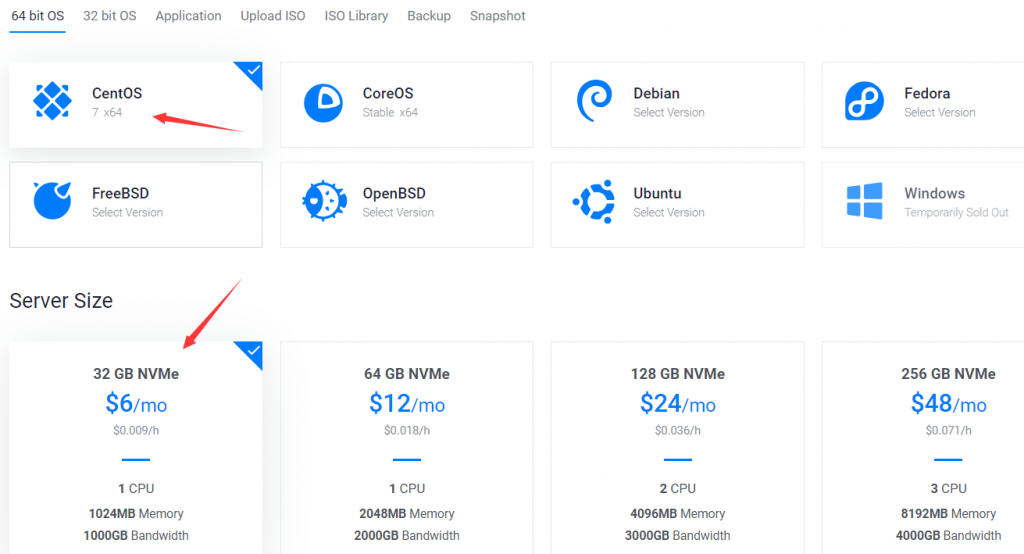Image resolution: width=1024 pixels, height=554 pixels.
Task: Click Windows Temporarily Sold Out label
Action: click(x=956, y=212)
